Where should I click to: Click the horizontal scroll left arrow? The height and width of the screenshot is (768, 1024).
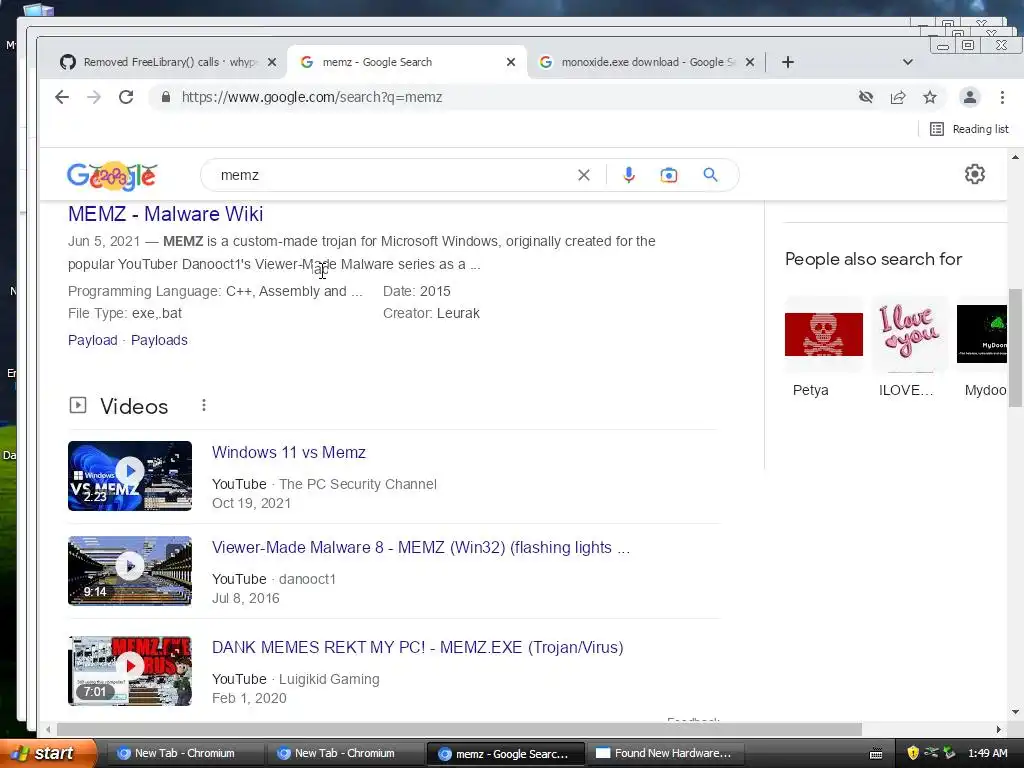pos(48,729)
